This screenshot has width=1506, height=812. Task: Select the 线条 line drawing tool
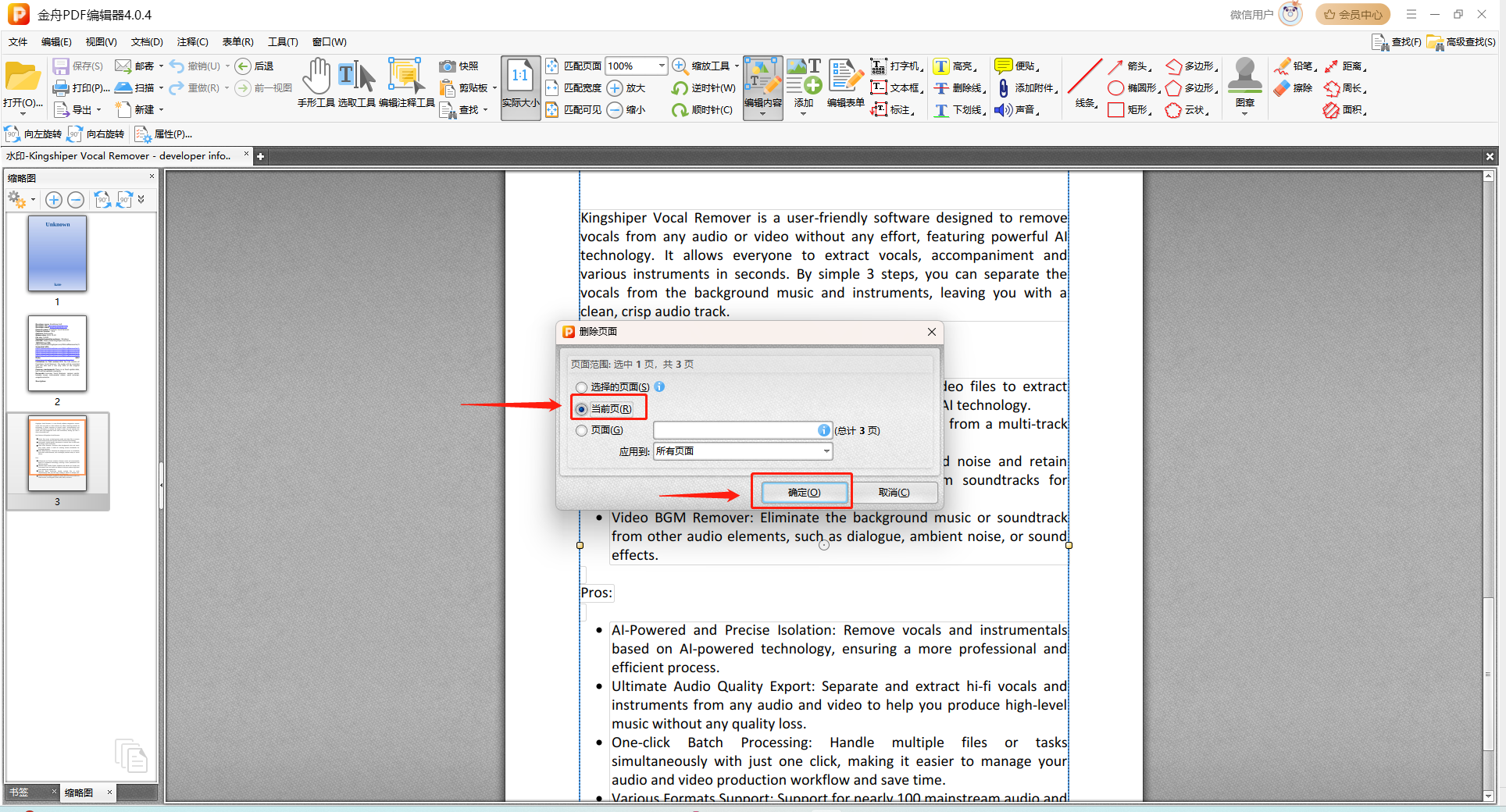pyautogui.click(x=1085, y=84)
